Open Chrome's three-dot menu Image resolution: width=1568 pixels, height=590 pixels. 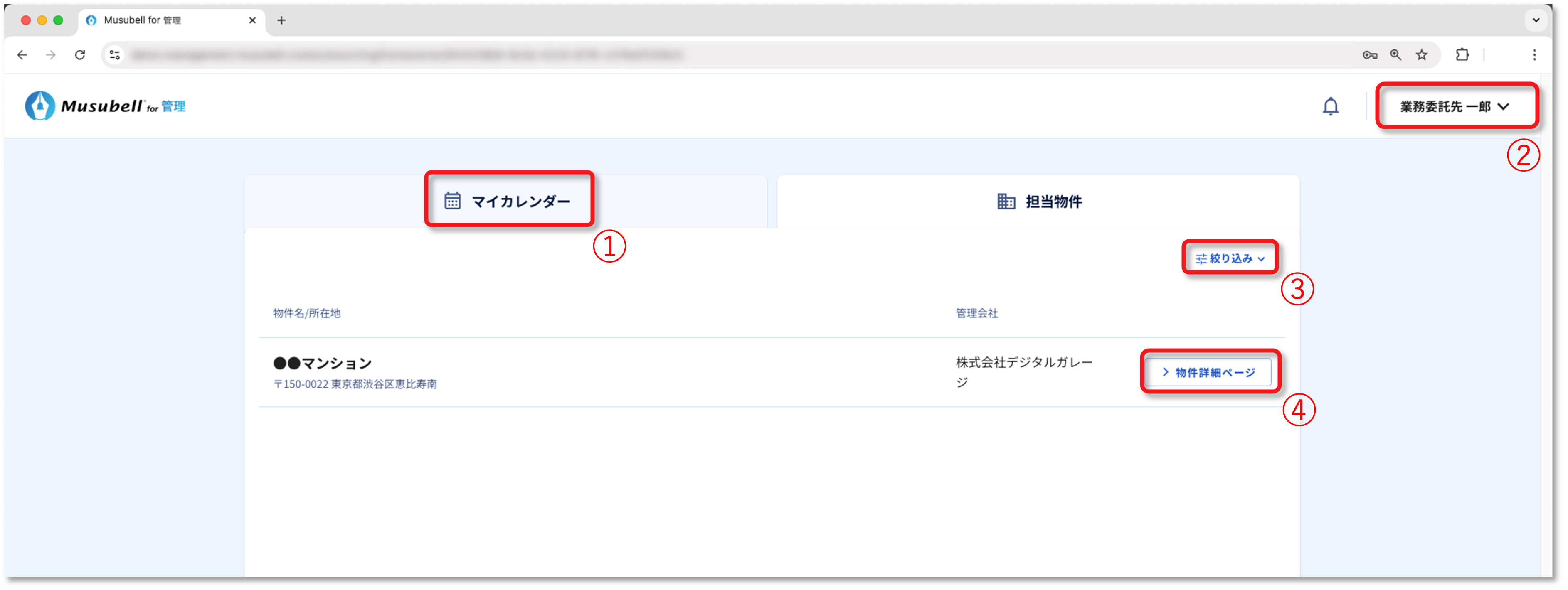[1534, 55]
